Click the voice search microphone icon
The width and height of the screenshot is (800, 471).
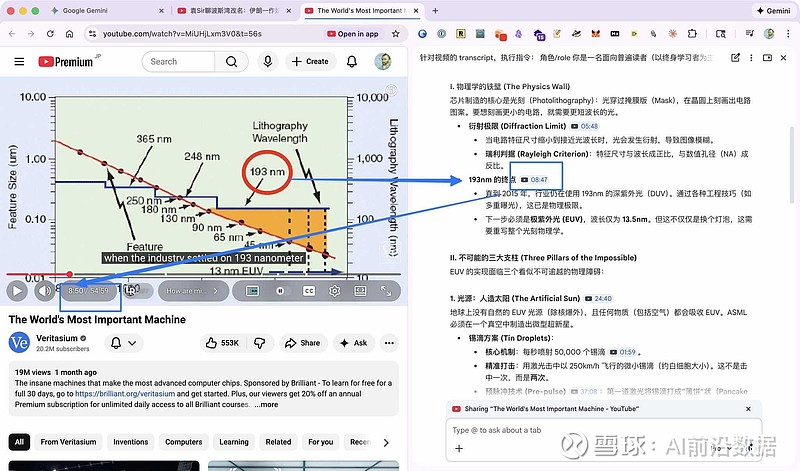[x=267, y=61]
